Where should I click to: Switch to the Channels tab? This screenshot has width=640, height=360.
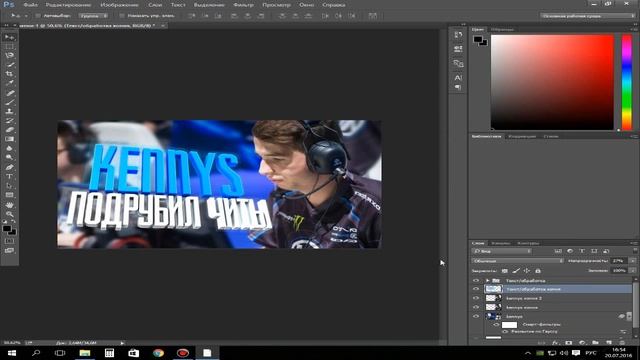500,243
